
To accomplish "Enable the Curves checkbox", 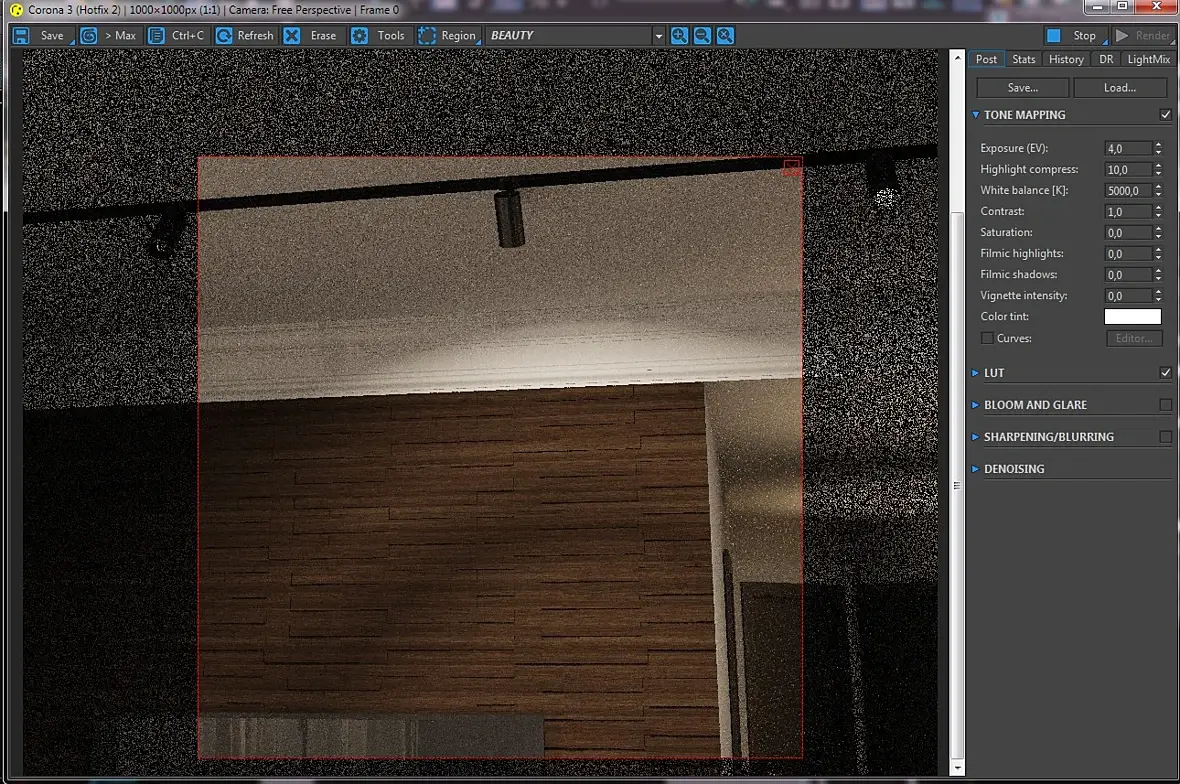I will coord(987,339).
